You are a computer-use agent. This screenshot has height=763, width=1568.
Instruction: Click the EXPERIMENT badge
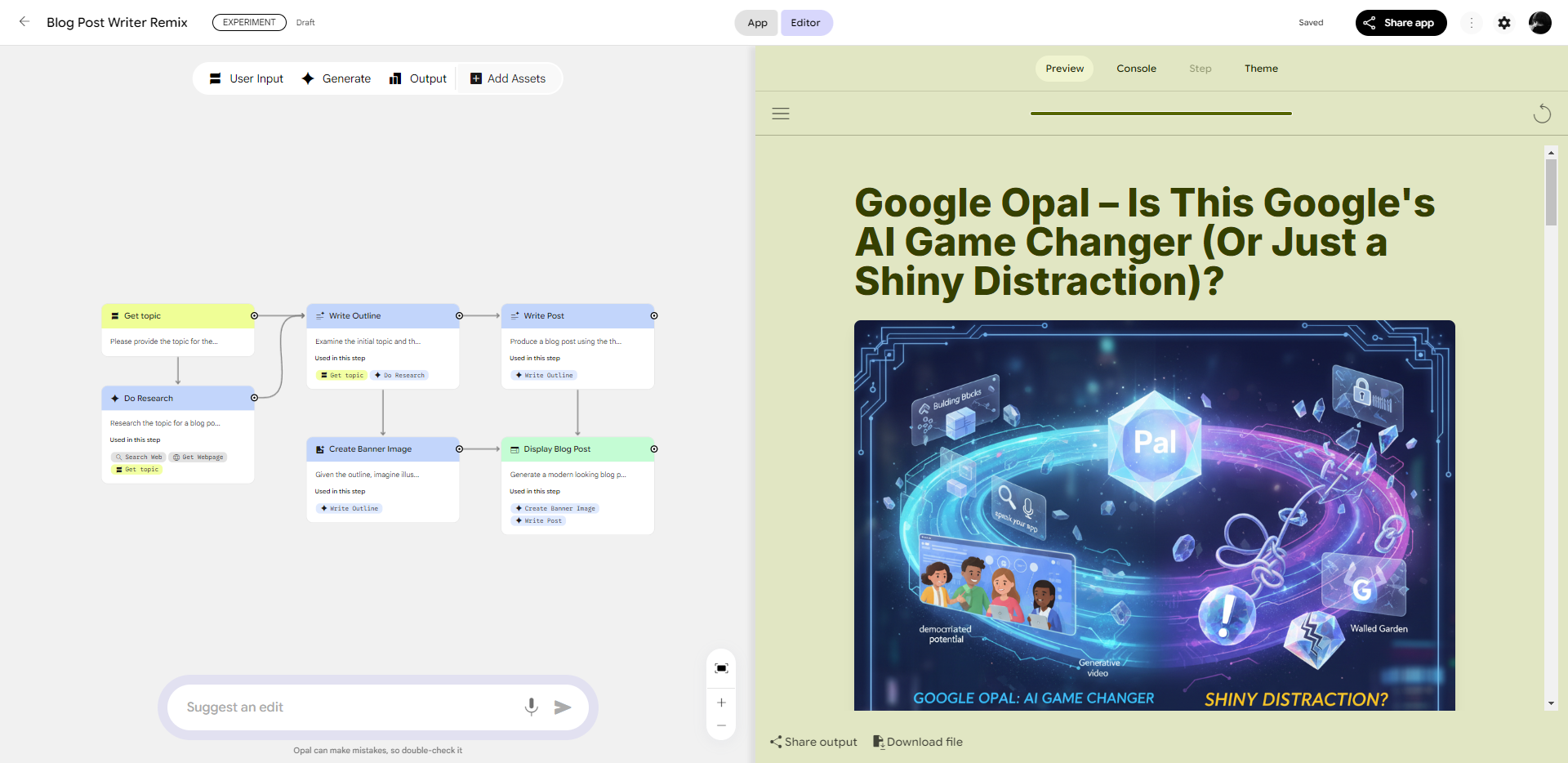pos(249,22)
